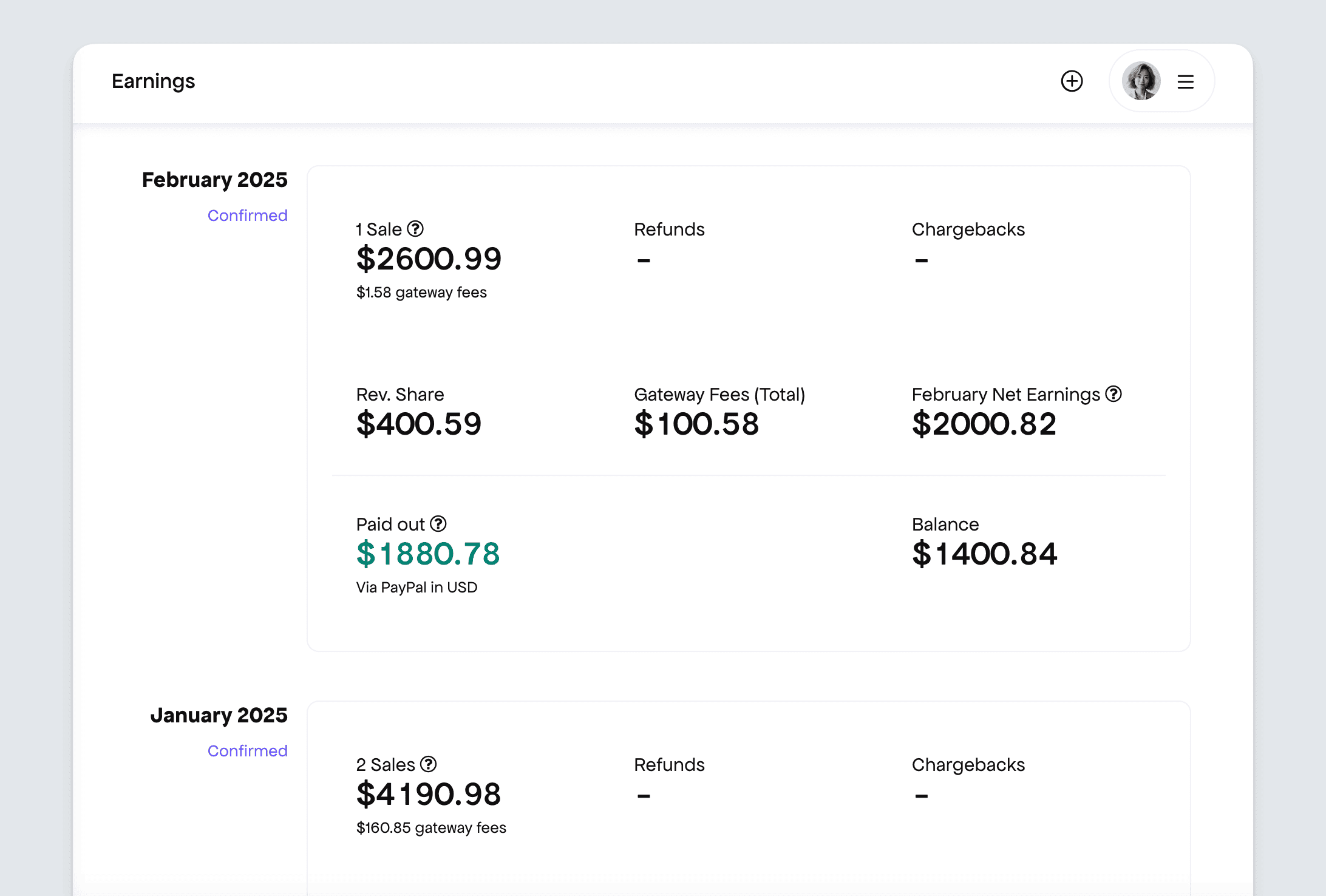This screenshot has width=1326, height=896.
Task: Click the $1880.78 paid out amount
Action: [428, 554]
